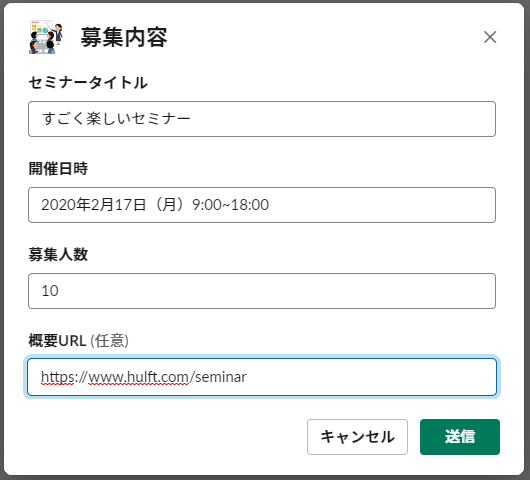Submit the form with 送信 button
The width and height of the screenshot is (530, 480).
tap(460, 437)
